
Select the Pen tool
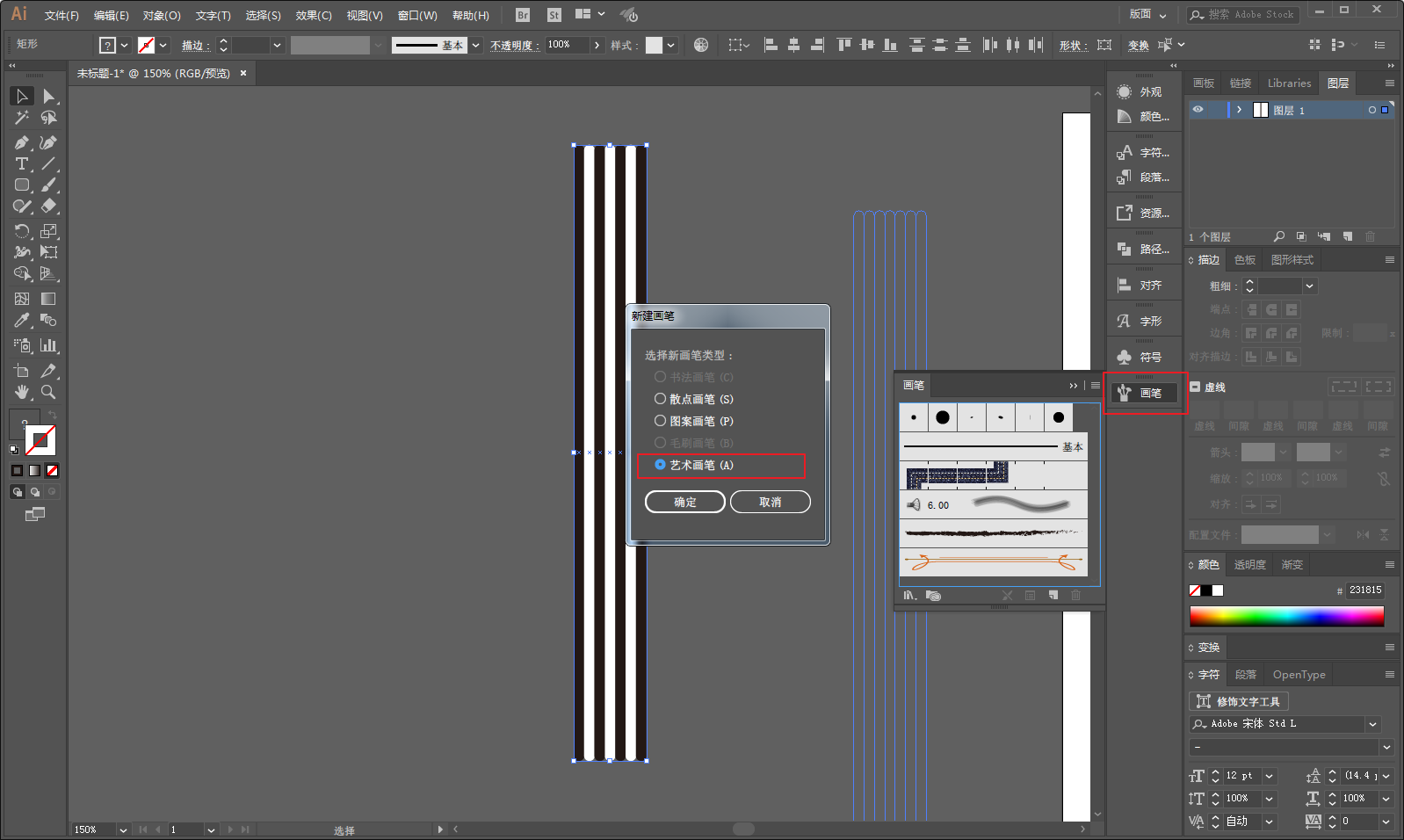click(22, 142)
